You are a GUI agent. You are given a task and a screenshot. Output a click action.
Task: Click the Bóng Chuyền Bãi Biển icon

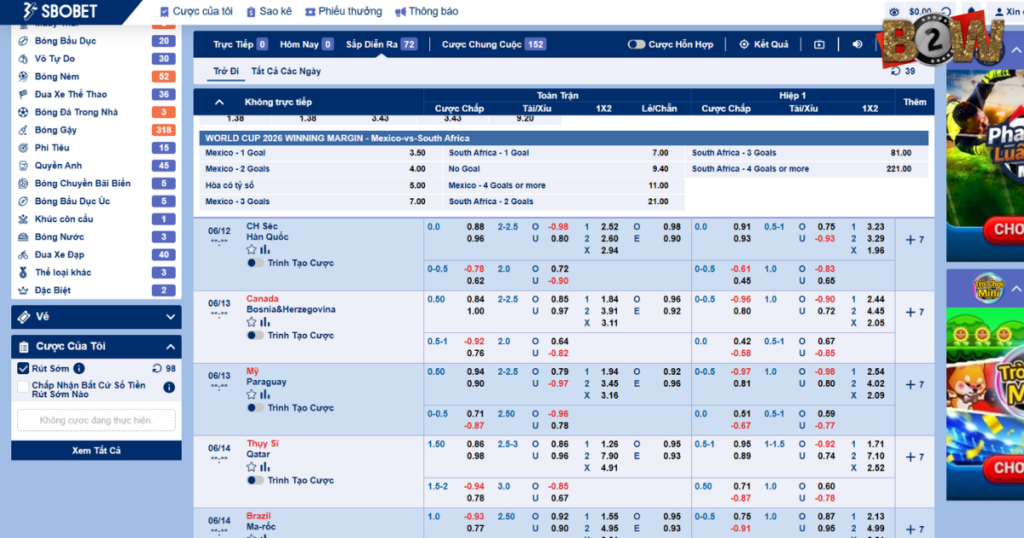(23, 183)
